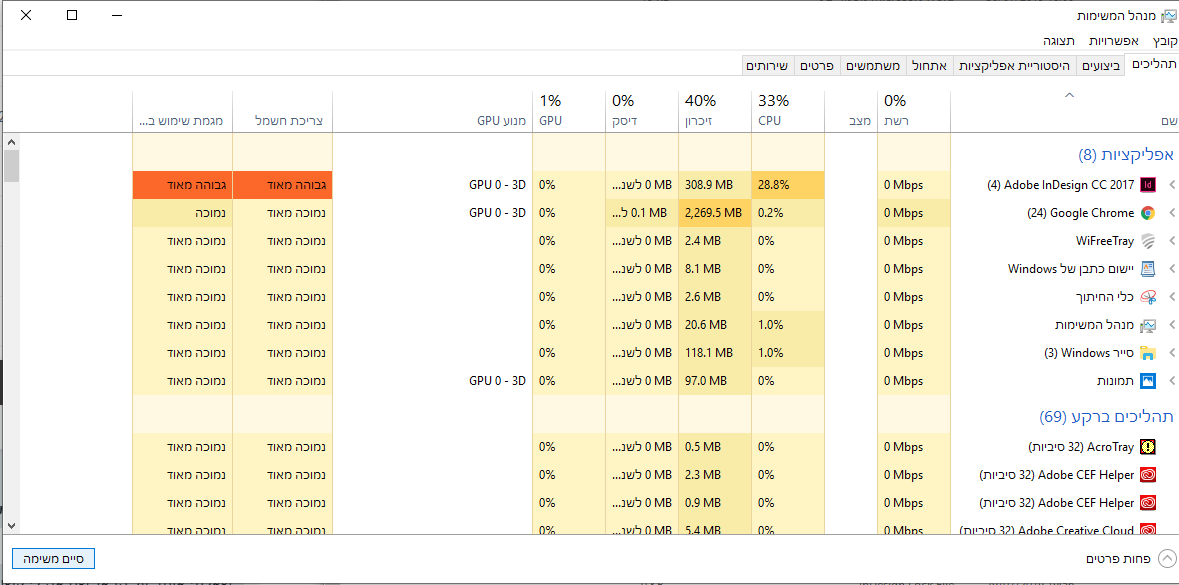The width and height of the screenshot is (1179, 585).
Task: Open the אפשרויות menu
Action: click(x=1113, y=41)
